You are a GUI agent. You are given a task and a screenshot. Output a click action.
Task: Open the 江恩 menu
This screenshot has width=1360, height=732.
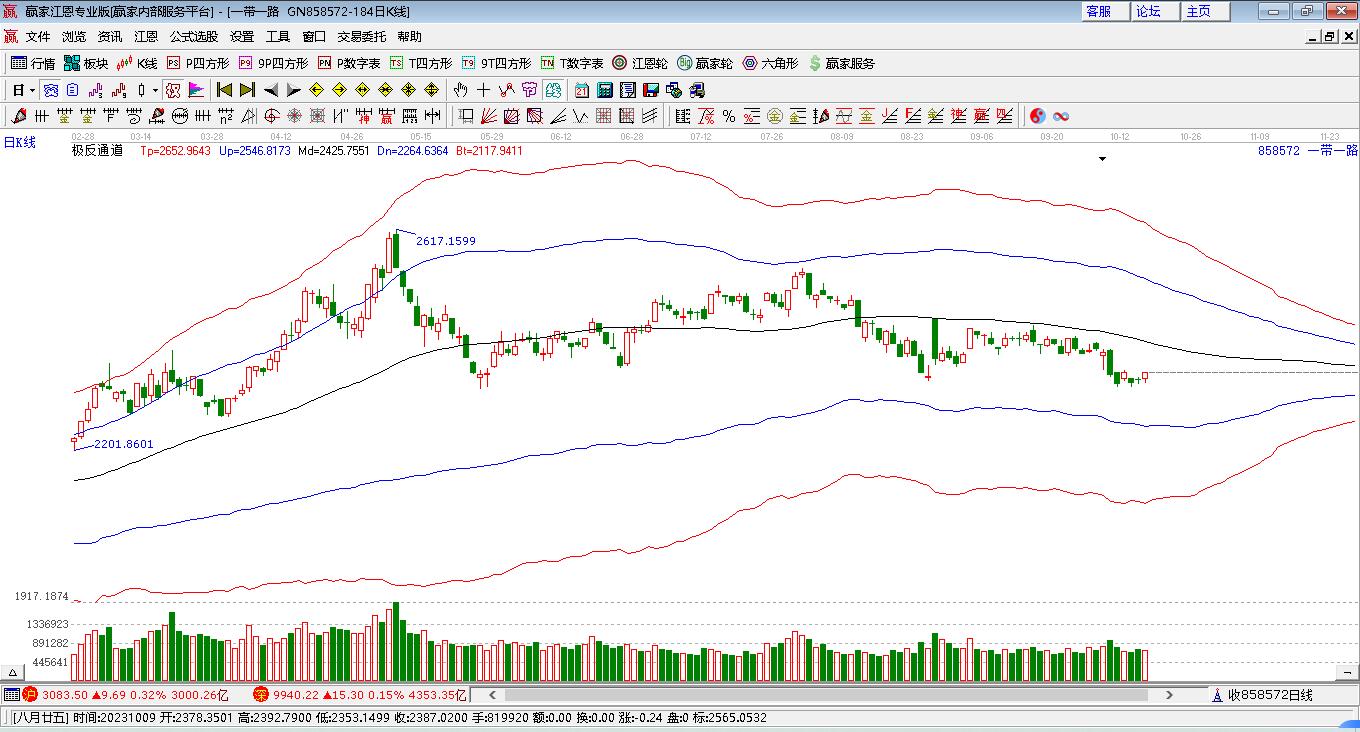point(146,37)
